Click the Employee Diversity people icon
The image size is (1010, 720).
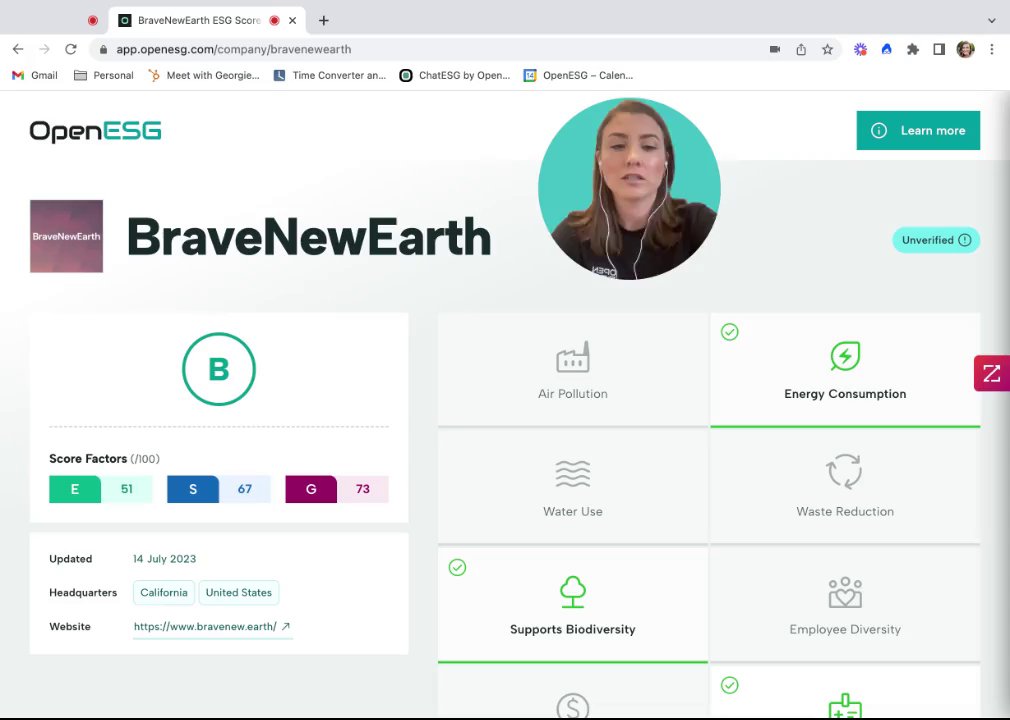tap(845, 592)
